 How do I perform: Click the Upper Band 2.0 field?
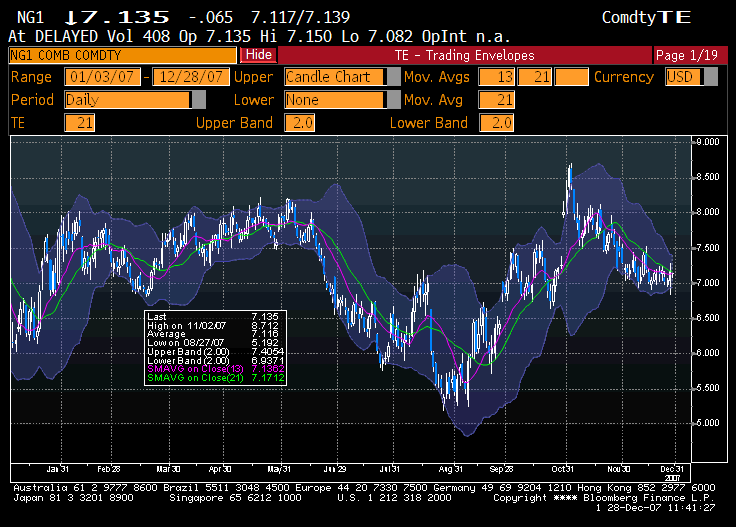tap(300, 123)
